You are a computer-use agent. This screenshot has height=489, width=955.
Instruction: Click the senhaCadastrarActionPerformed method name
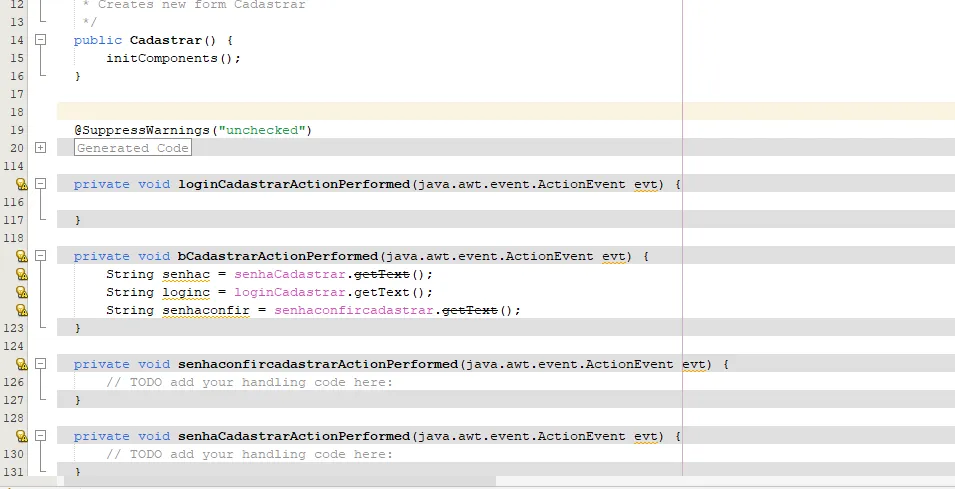pyautogui.click(x=294, y=436)
